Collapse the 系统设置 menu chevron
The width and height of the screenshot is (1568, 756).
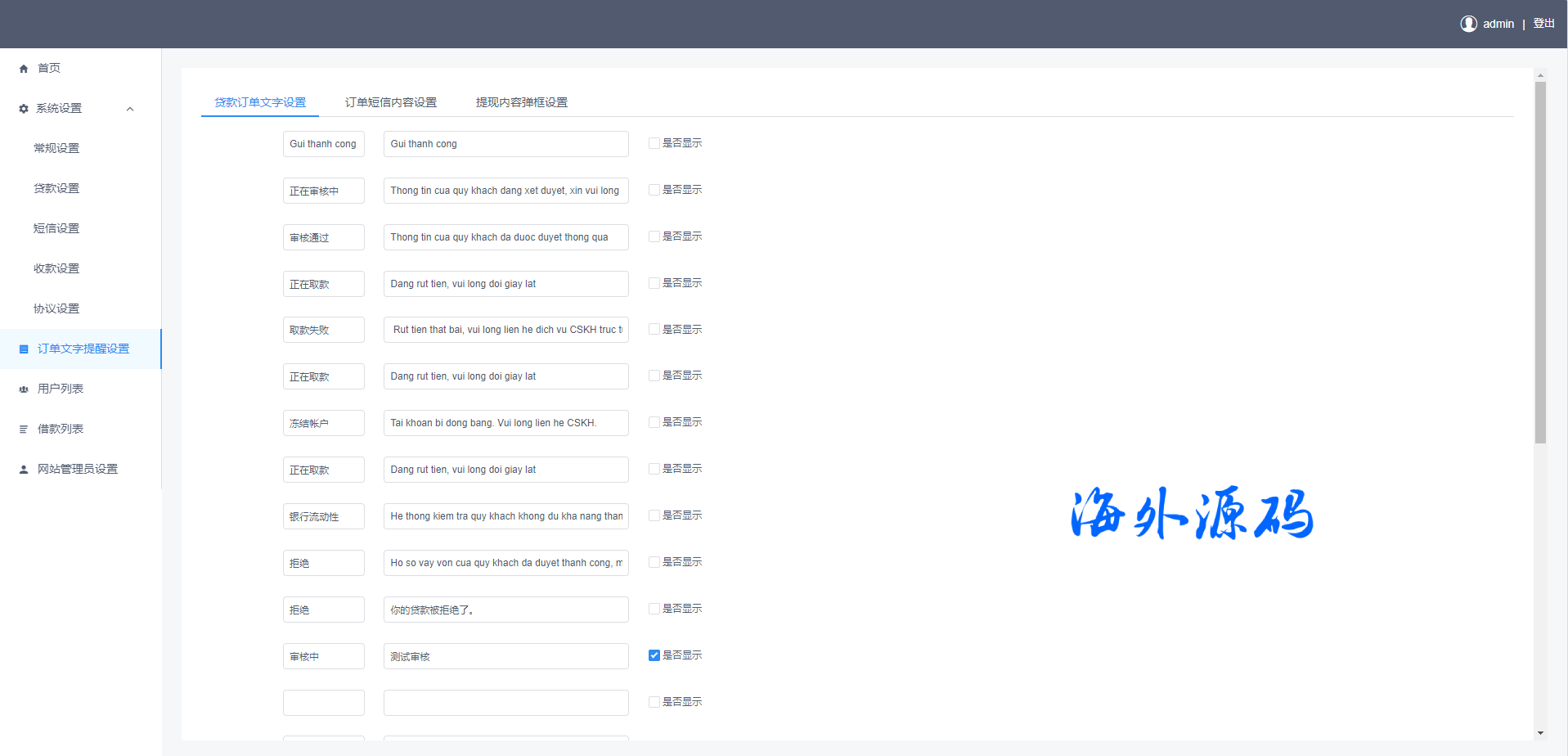(130, 109)
